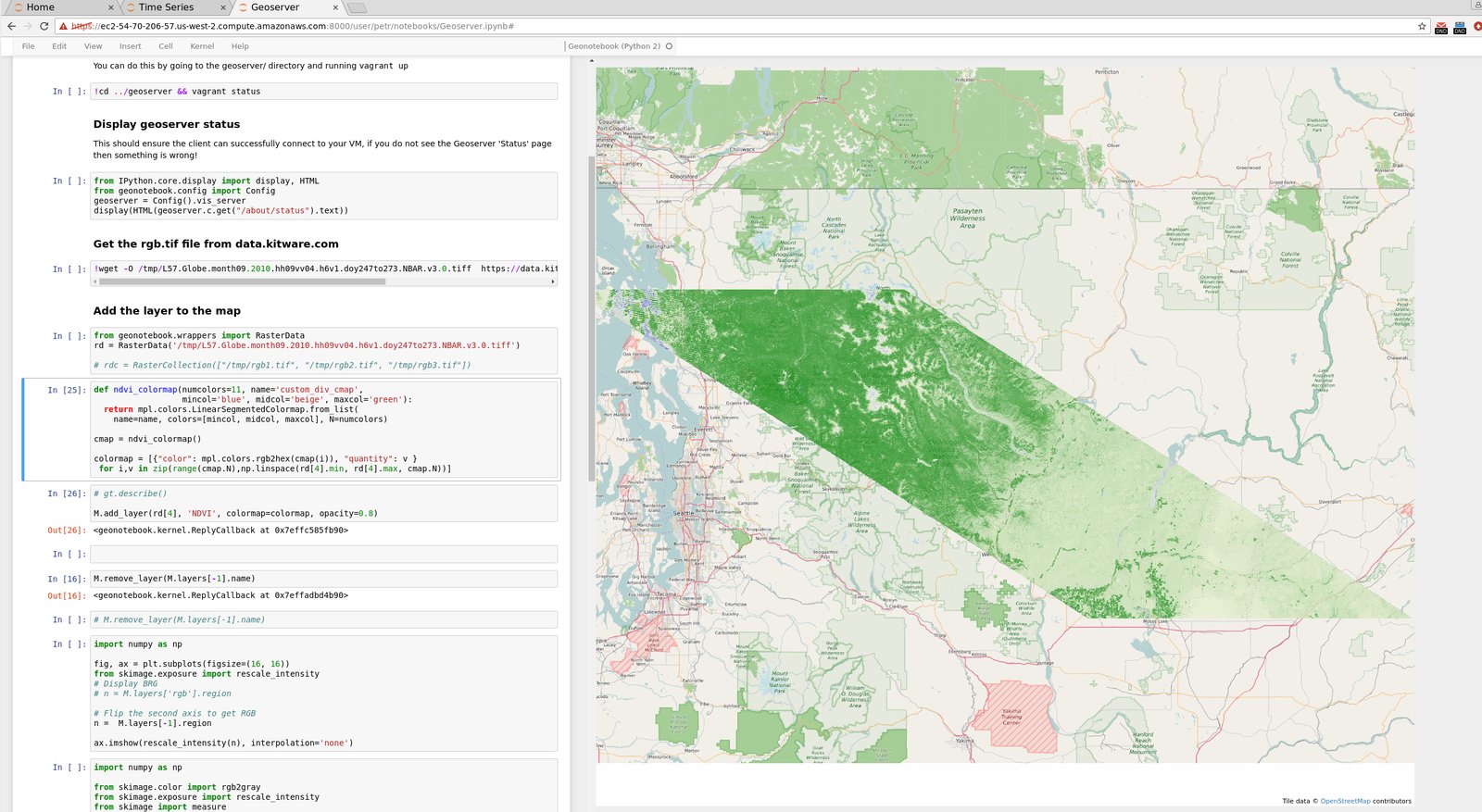1482x812 pixels.
Task: Open a new browser tab
Action: click(x=357, y=7)
